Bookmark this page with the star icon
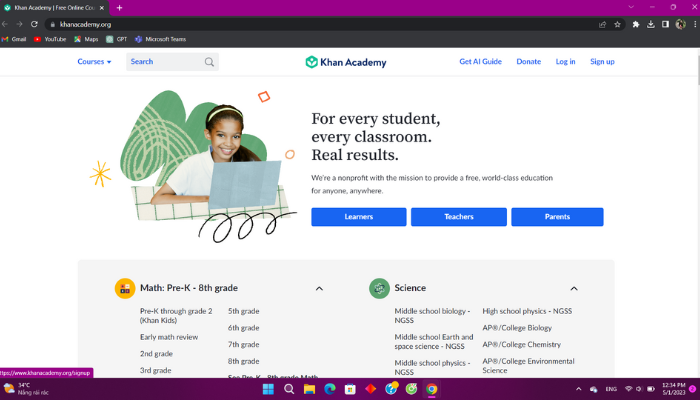Screen dimensions: 700x400 pyautogui.click(x=617, y=25)
